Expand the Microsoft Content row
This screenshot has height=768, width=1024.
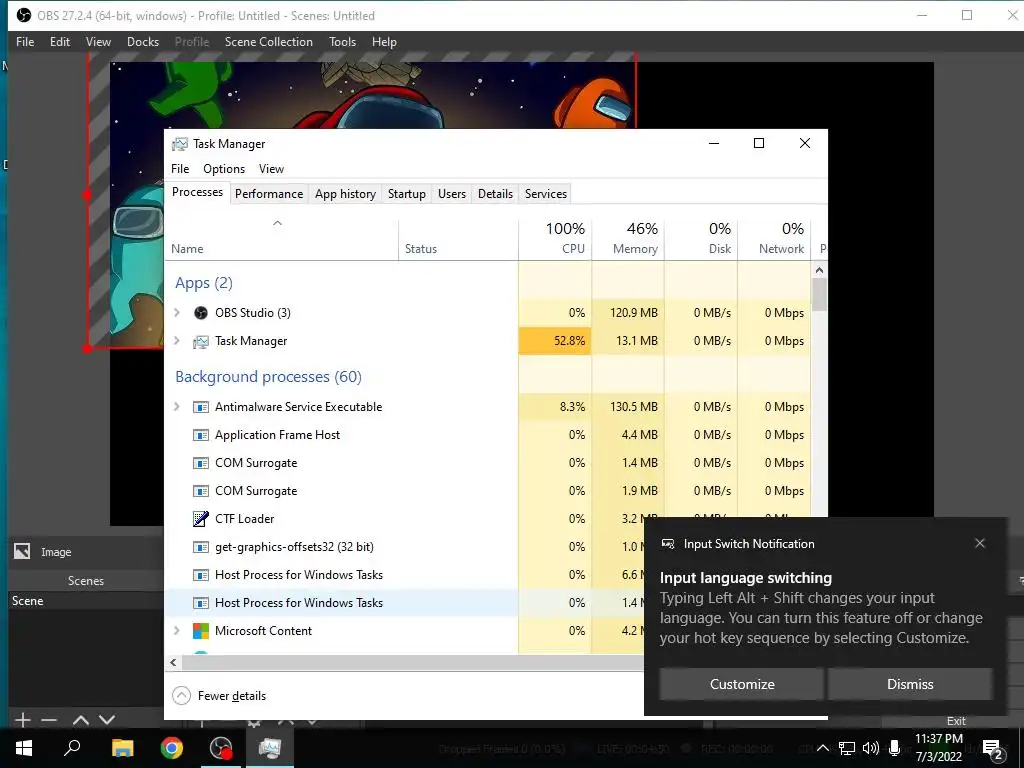[177, 631]
